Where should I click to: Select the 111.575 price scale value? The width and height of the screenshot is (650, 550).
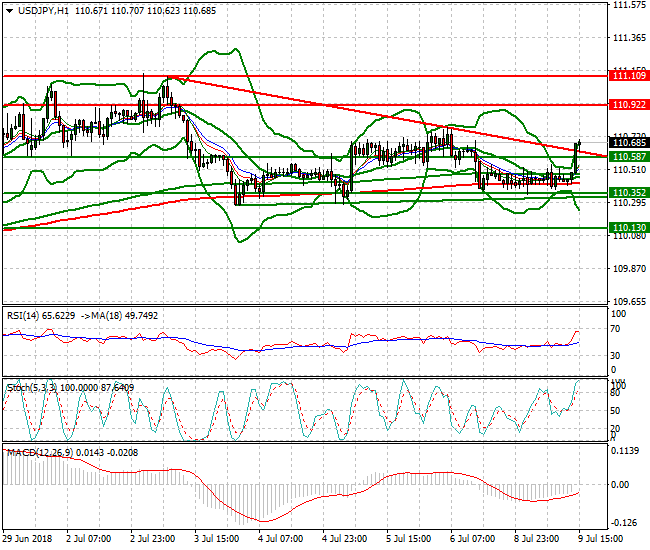coord(629,5)
